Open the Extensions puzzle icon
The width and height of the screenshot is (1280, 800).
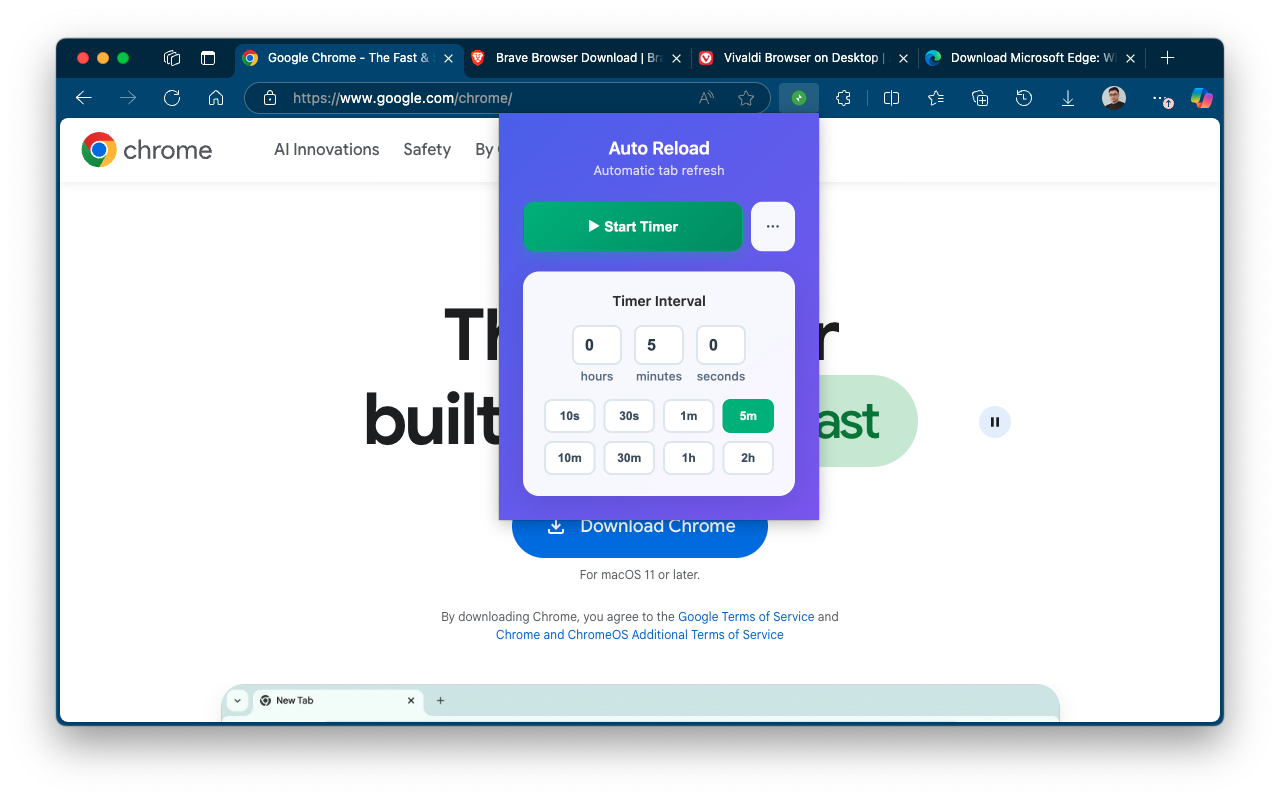click(844, 98)
